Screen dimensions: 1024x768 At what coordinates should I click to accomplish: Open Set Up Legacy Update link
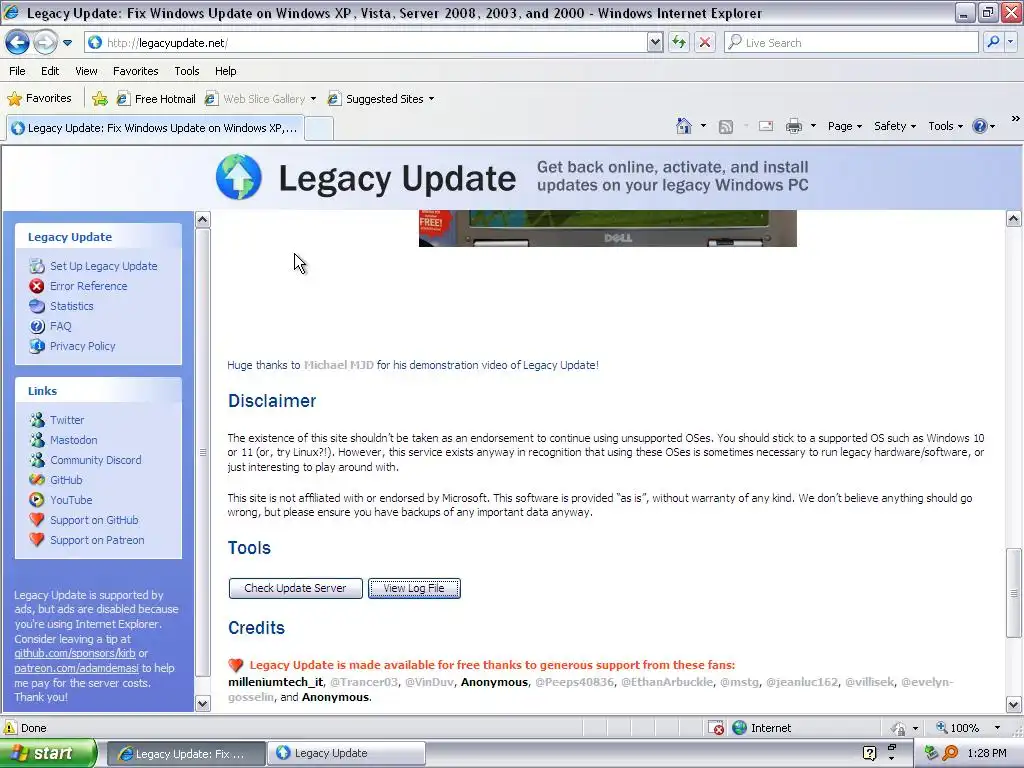point(103,266)
